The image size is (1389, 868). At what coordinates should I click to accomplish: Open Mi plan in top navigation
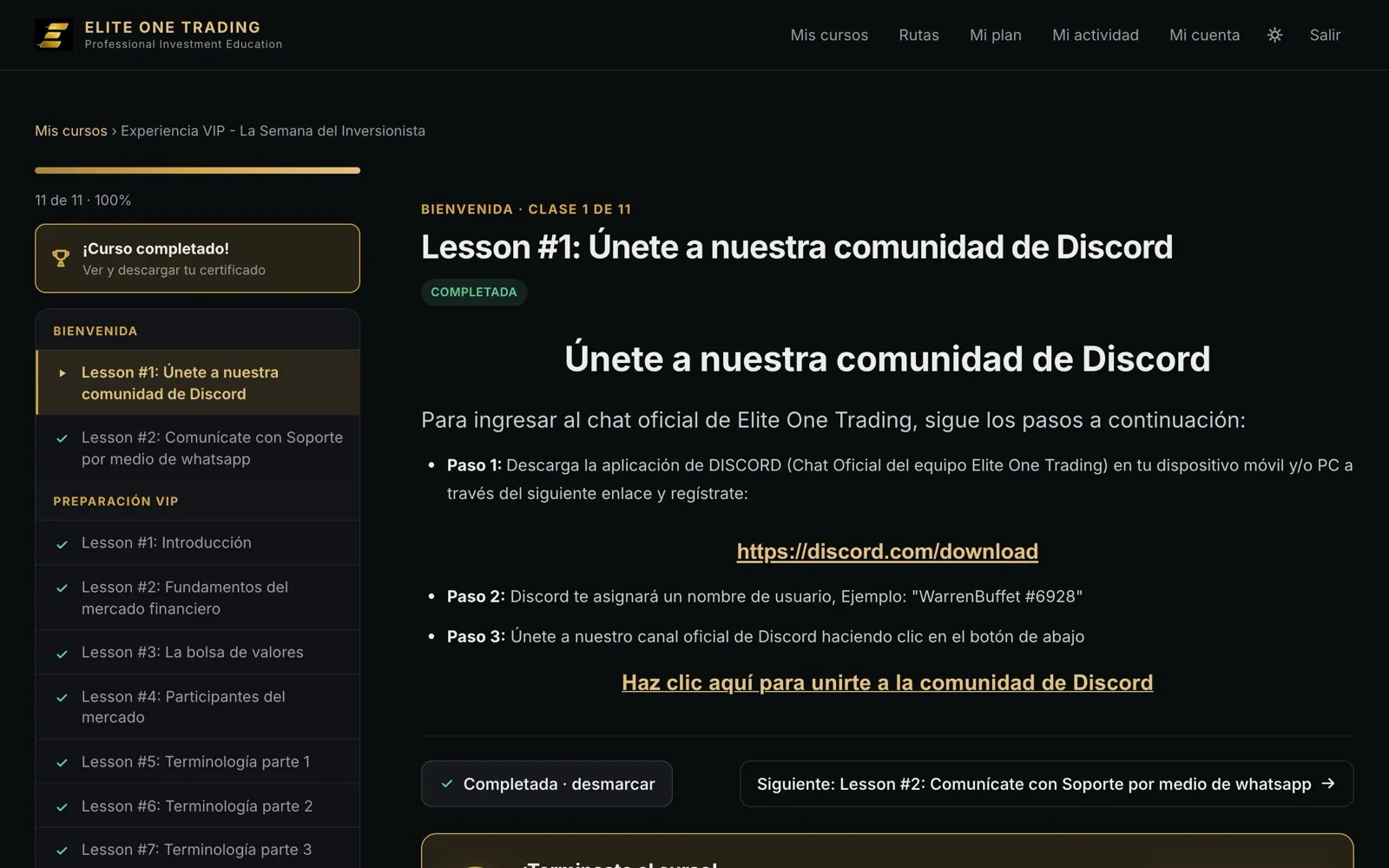point(996,35)
